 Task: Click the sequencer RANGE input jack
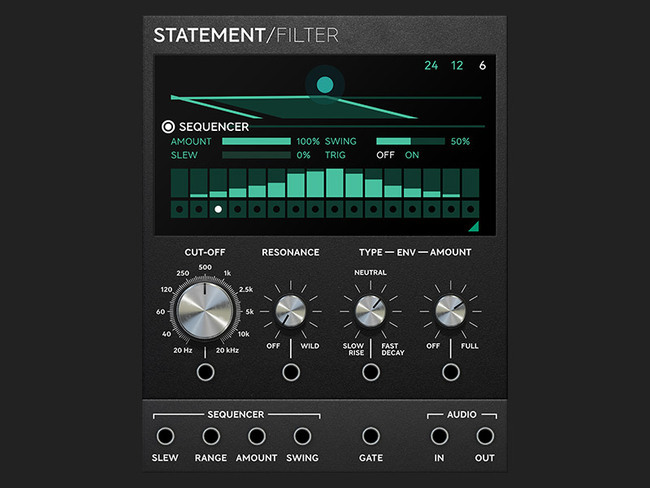click(211, 436)
